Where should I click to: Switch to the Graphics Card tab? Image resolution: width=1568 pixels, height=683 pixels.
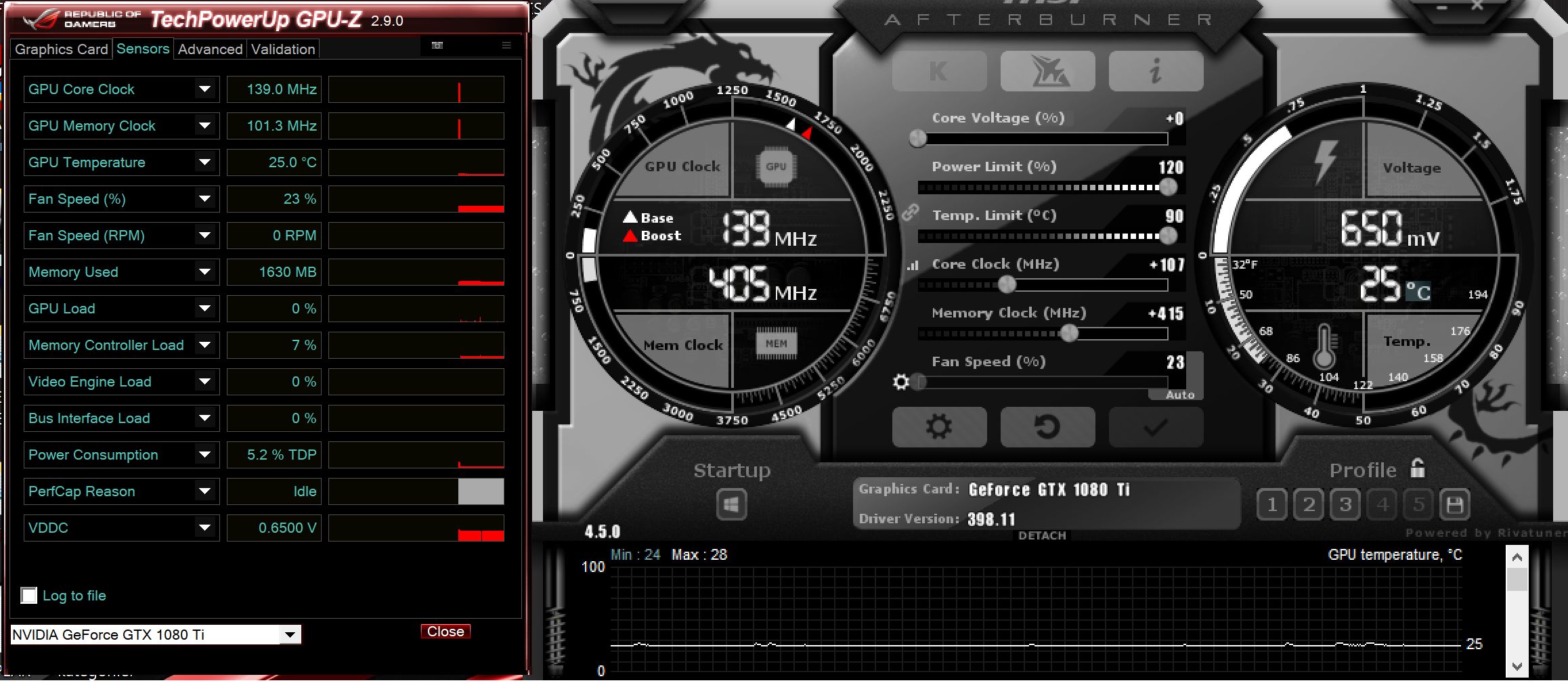pos(61,49)
